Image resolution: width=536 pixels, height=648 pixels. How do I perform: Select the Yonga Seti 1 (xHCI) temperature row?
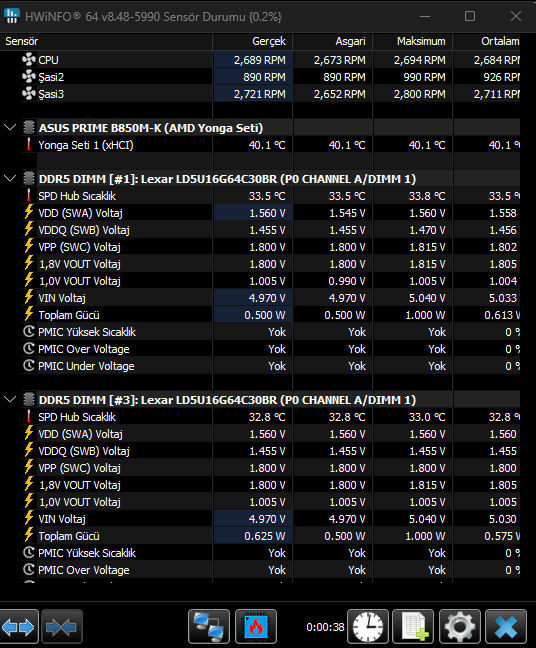(x=270, y=145)
